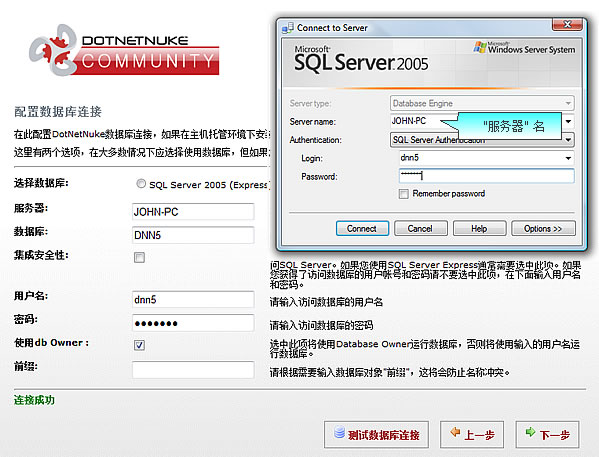
Task: Close the Connect to Server dialog
Action: click(x=567, y=25)
